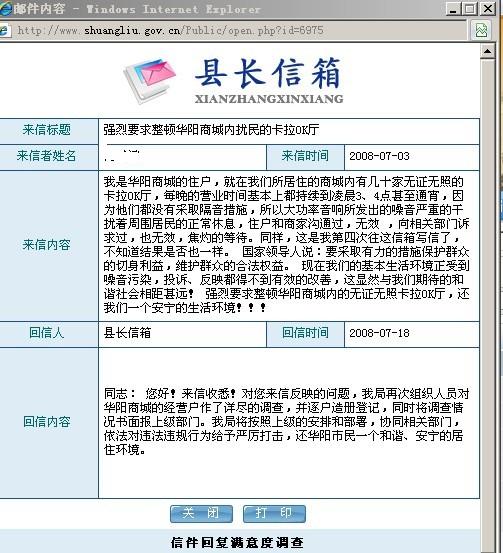
Task: Close the Internet Explorer window
Action: point(488,8)
